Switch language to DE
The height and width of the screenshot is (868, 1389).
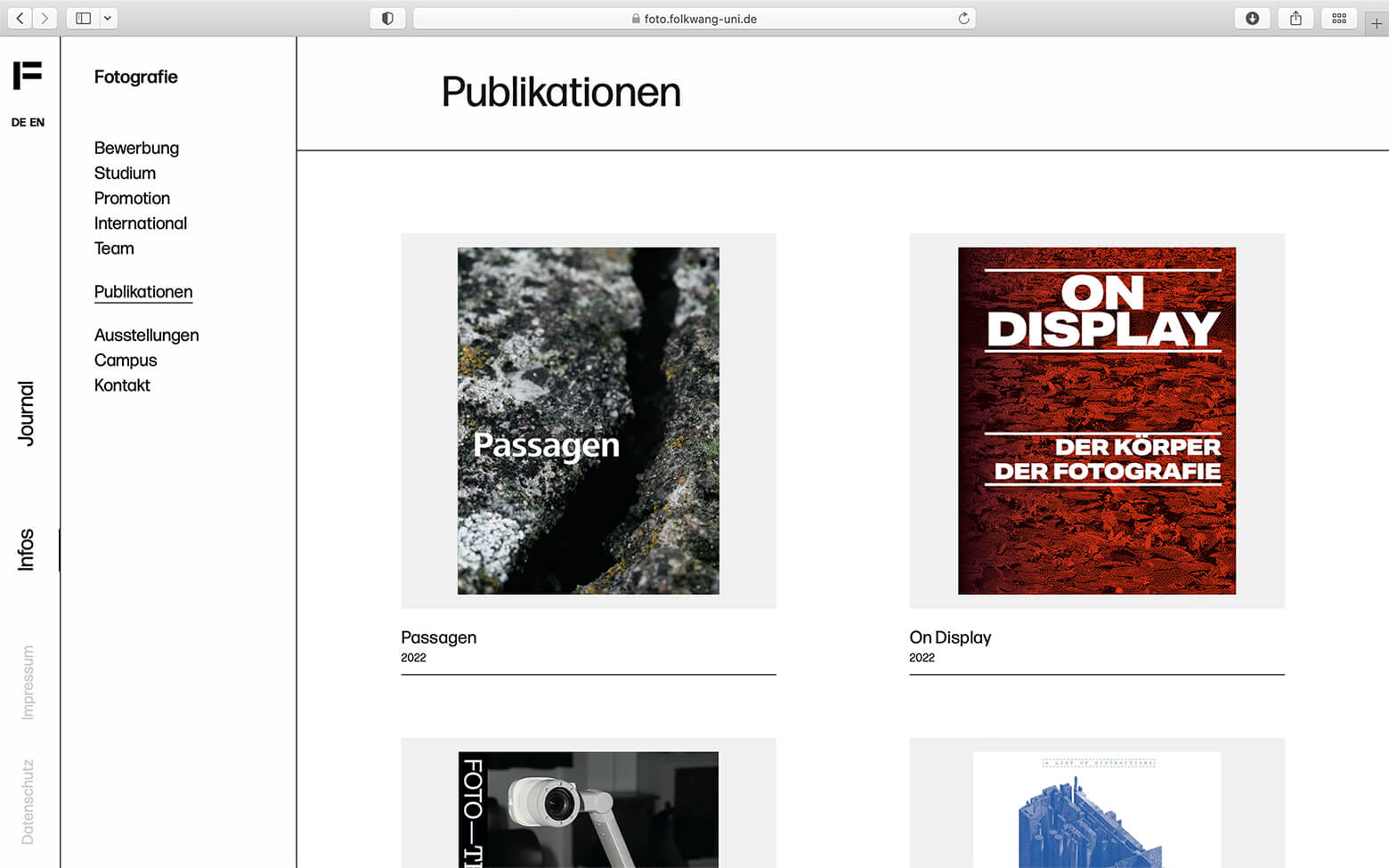(x=19, y=122)
